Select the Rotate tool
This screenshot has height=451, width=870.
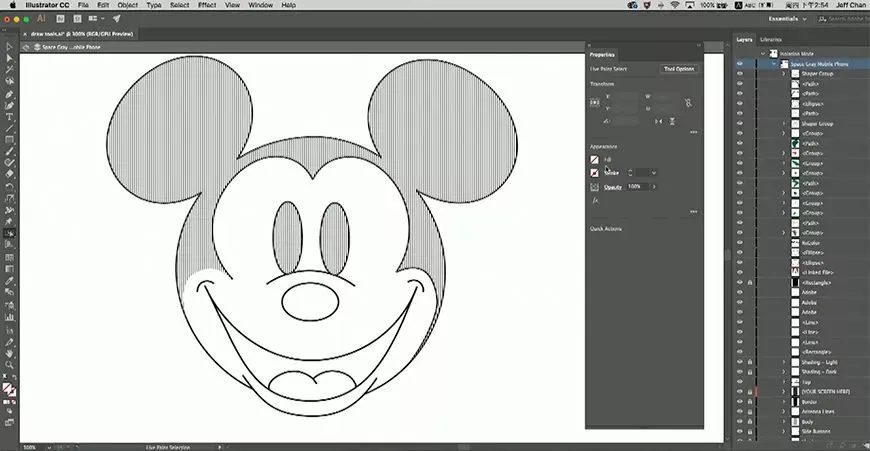9,186
